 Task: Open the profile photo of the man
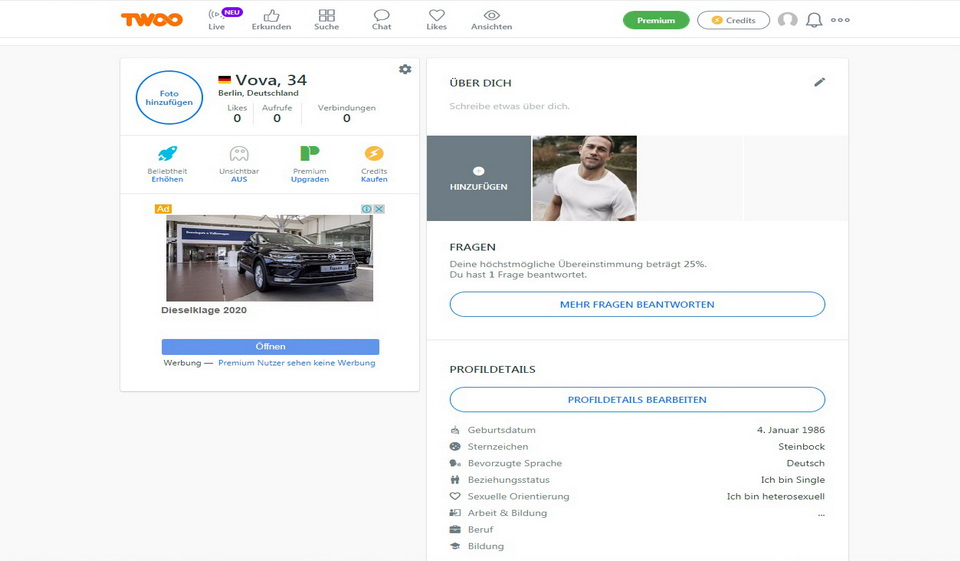584,178
